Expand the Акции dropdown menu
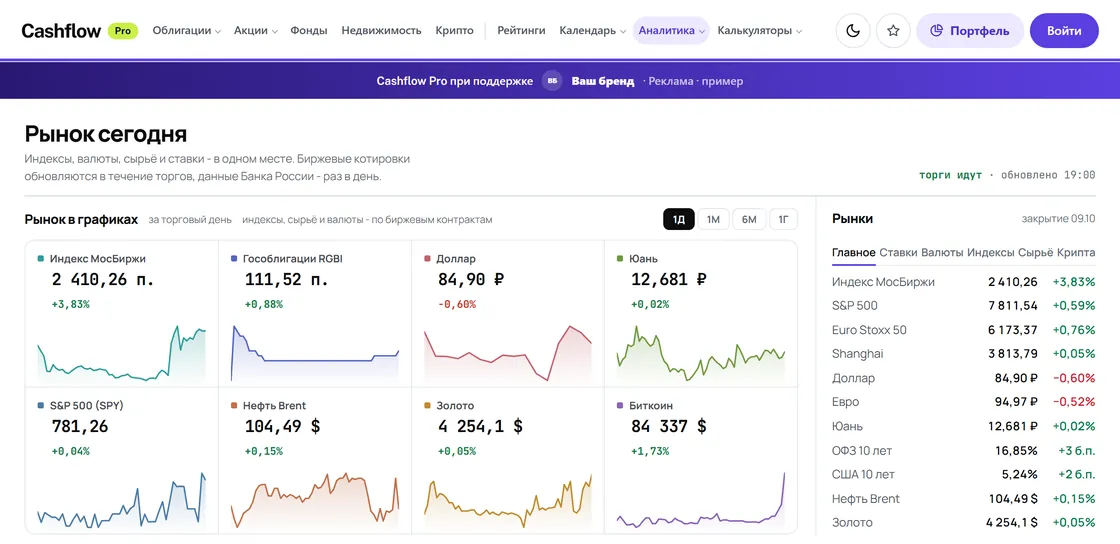 [x=256, y=31]
